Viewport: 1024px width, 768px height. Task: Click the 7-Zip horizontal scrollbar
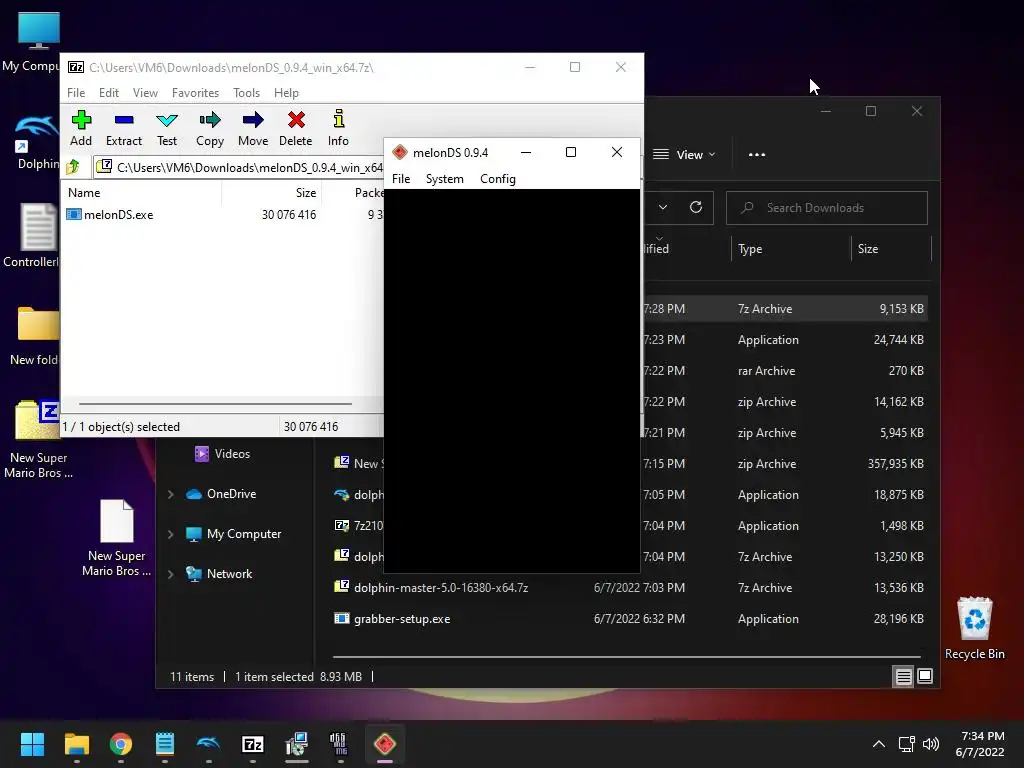click(x=215, y=404)
